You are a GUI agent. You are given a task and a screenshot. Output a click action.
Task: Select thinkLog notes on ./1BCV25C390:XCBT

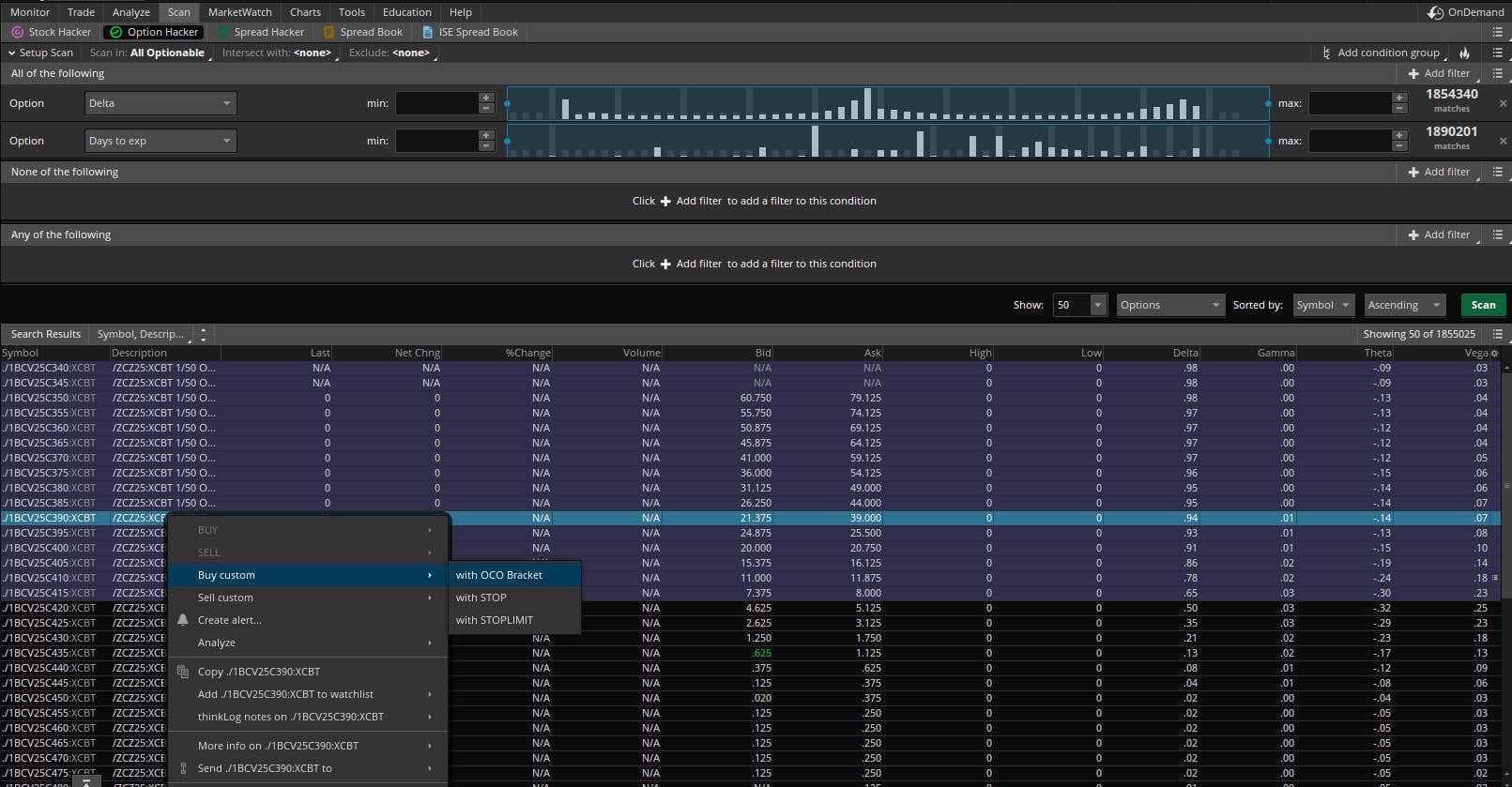(308, 717)
